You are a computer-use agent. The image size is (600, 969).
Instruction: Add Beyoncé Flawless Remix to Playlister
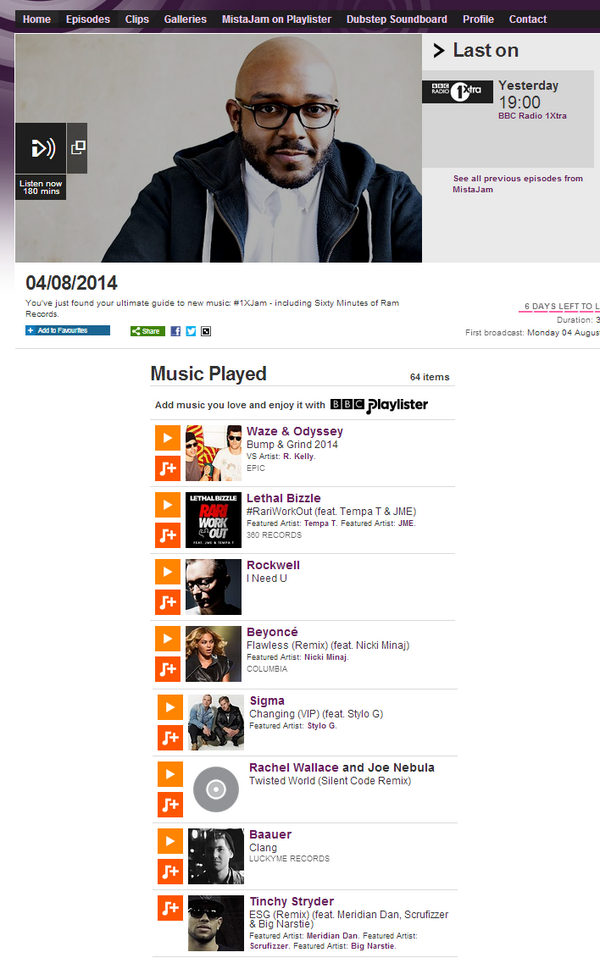tap(167, 669)
